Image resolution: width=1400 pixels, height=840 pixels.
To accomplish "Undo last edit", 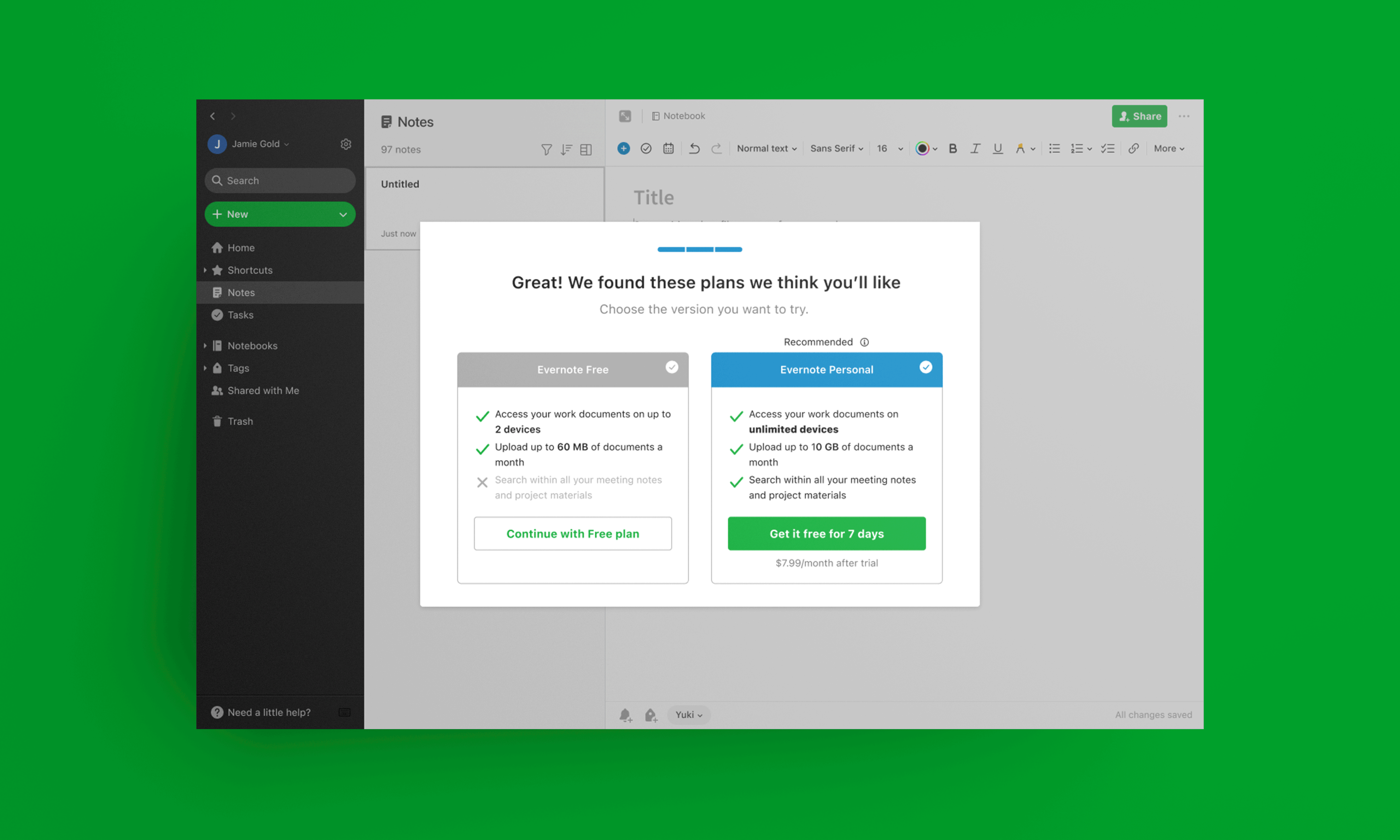I will pyautogui.click(x=694, y=148).
